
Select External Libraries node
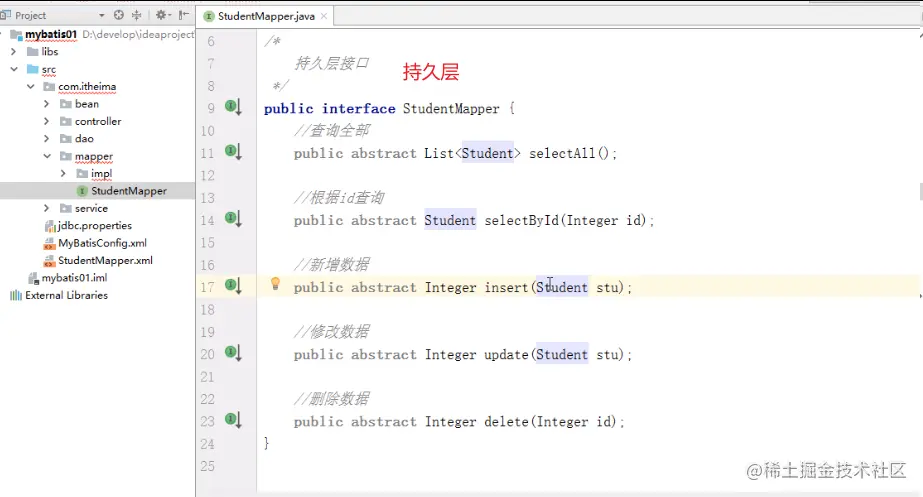[67, 295]
